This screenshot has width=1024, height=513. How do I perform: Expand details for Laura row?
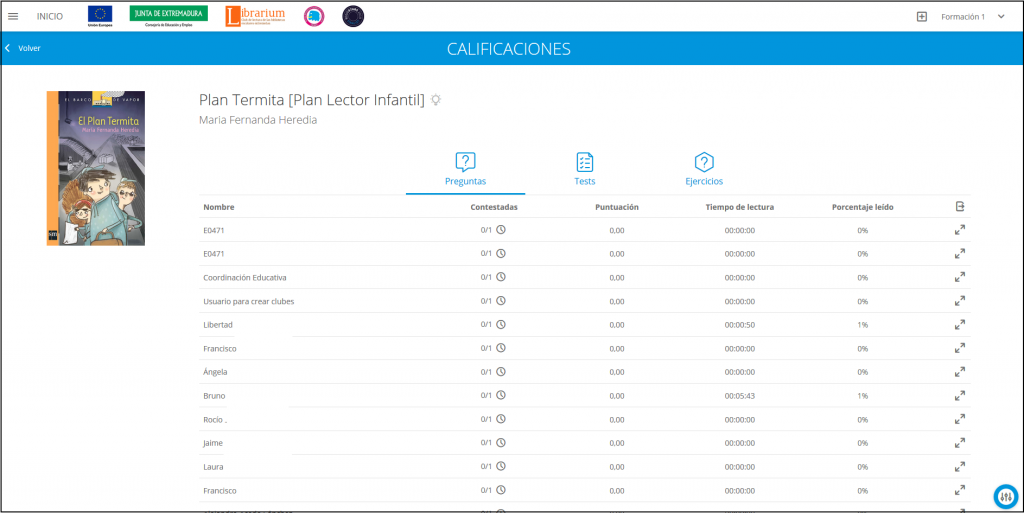[x=959, y=467]
